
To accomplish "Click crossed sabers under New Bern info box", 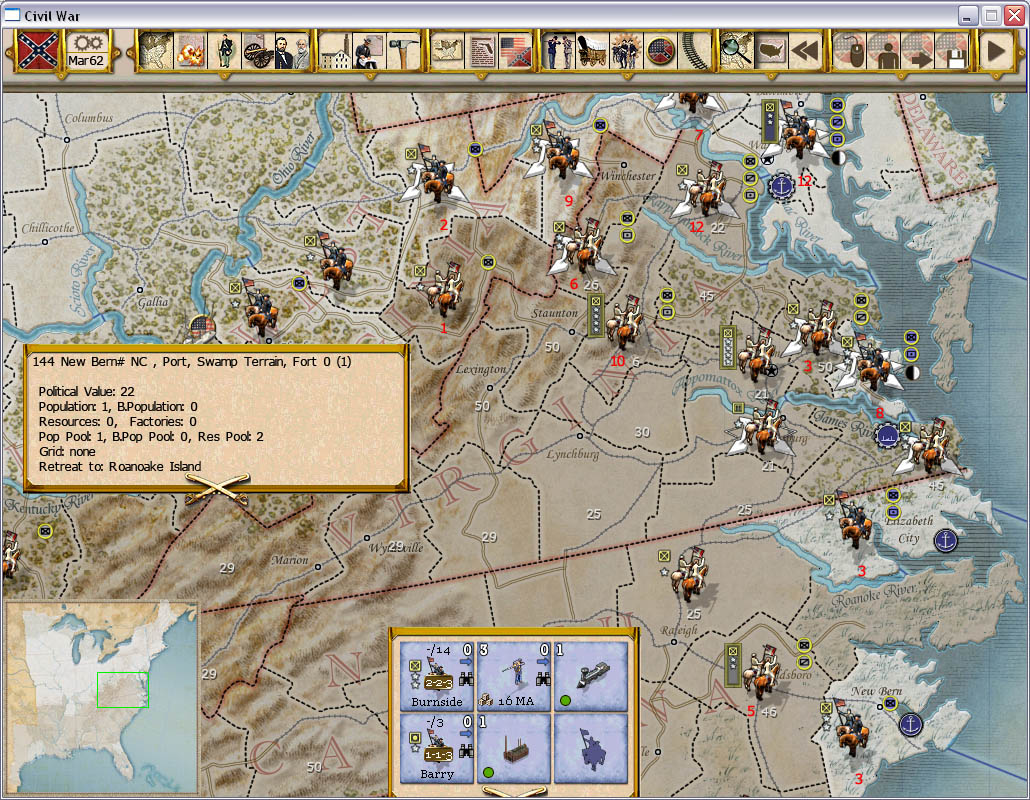I will [217, 489].
